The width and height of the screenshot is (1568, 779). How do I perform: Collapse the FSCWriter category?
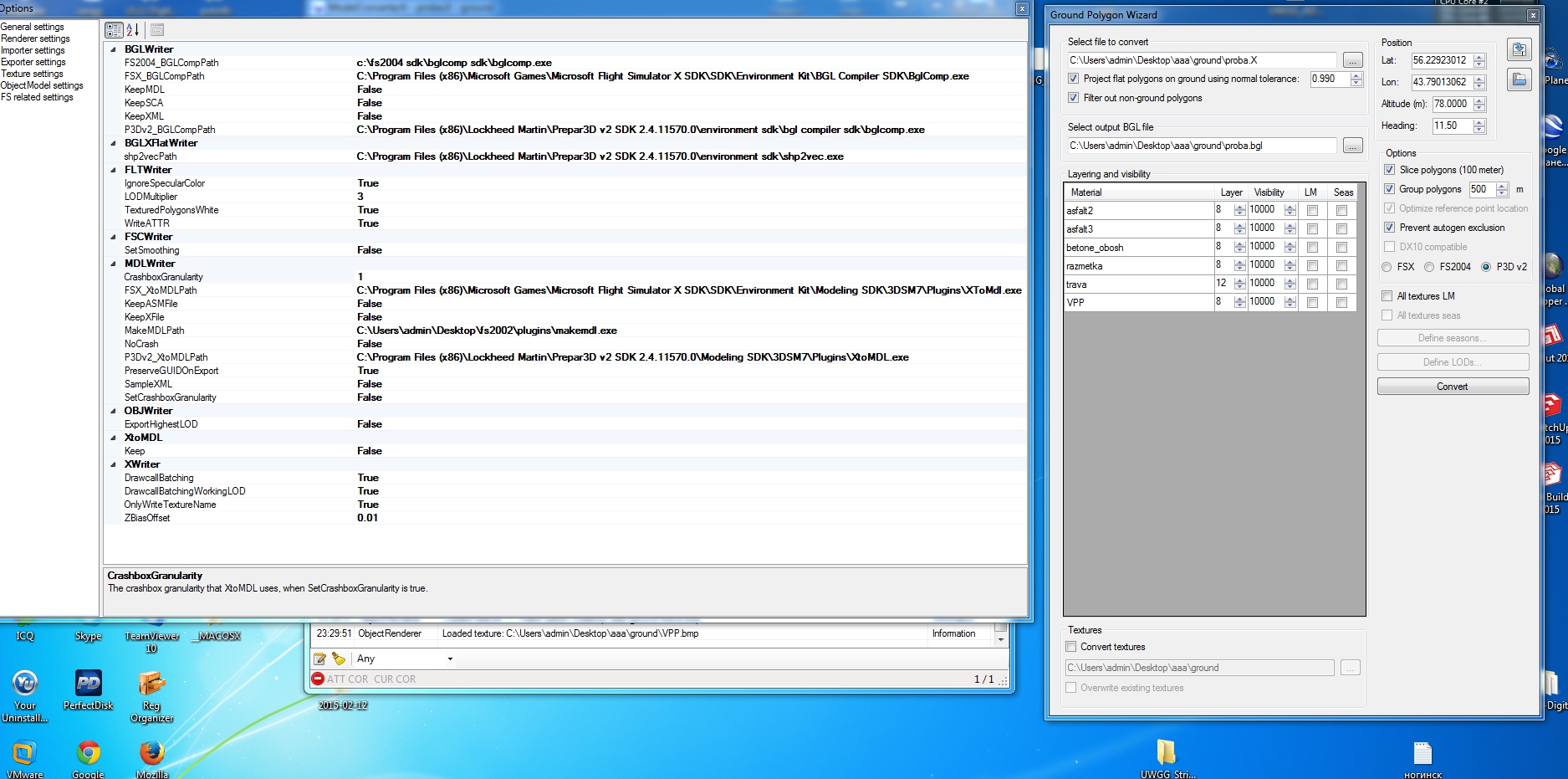click(x=114, y=237)
